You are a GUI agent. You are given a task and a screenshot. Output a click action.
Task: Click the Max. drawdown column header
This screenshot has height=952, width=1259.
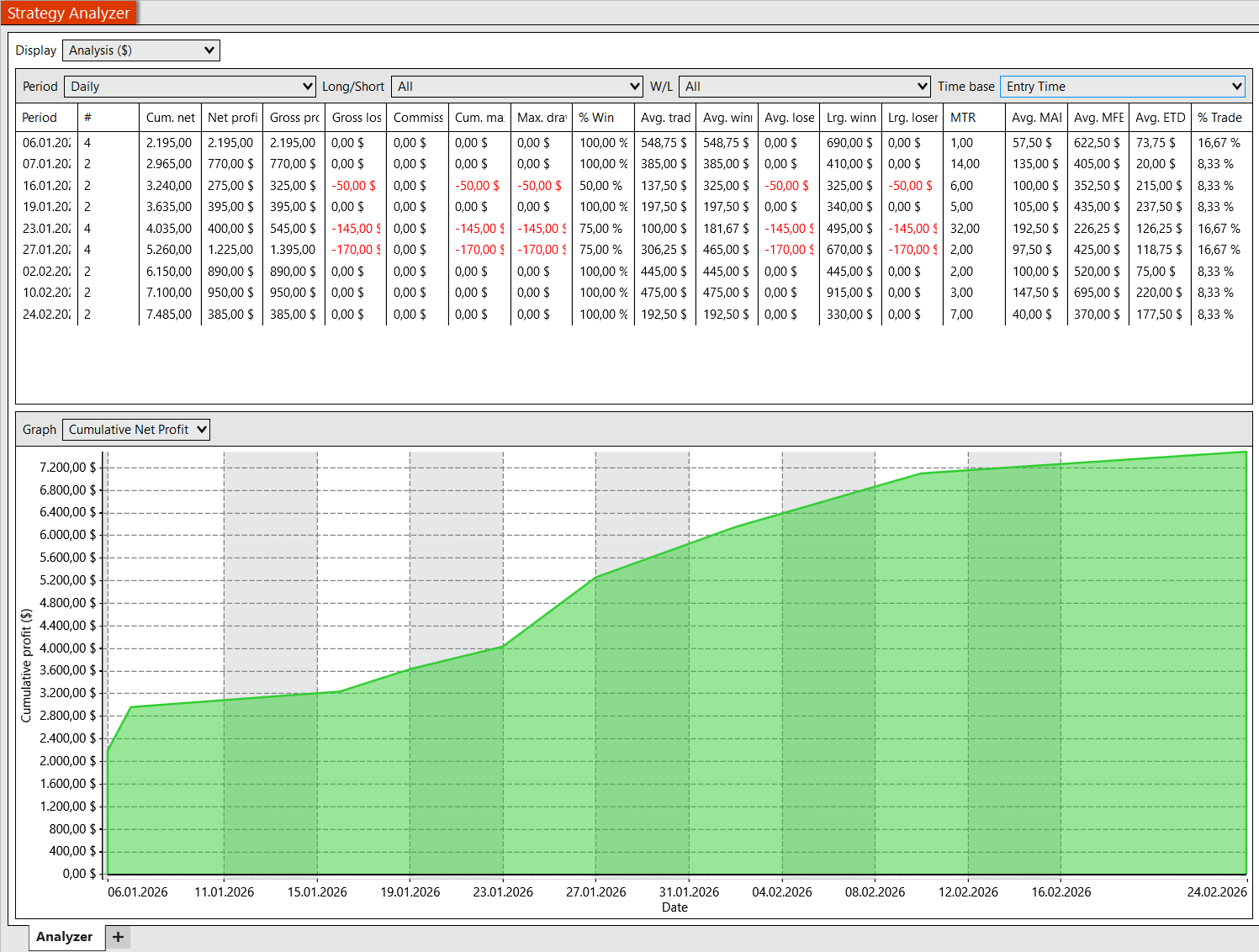[x=541, y=118]
